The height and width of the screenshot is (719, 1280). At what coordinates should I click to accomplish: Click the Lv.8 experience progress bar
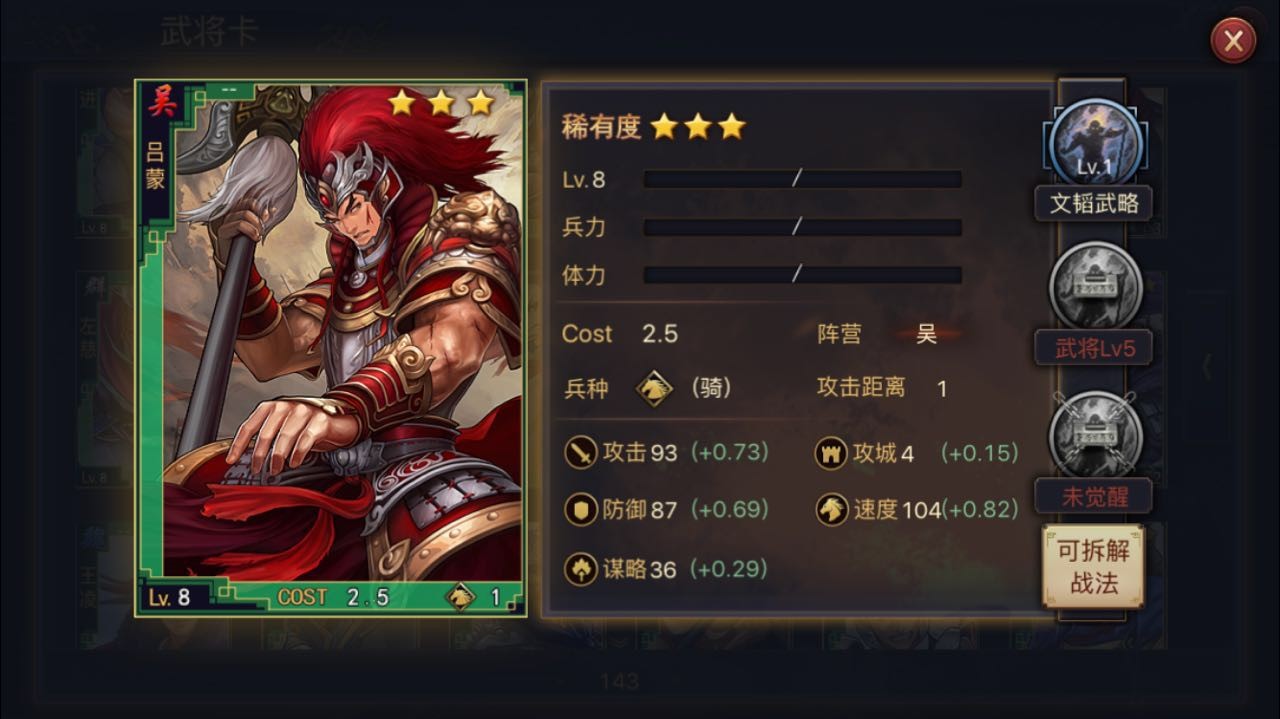click(x=803, y=180)
